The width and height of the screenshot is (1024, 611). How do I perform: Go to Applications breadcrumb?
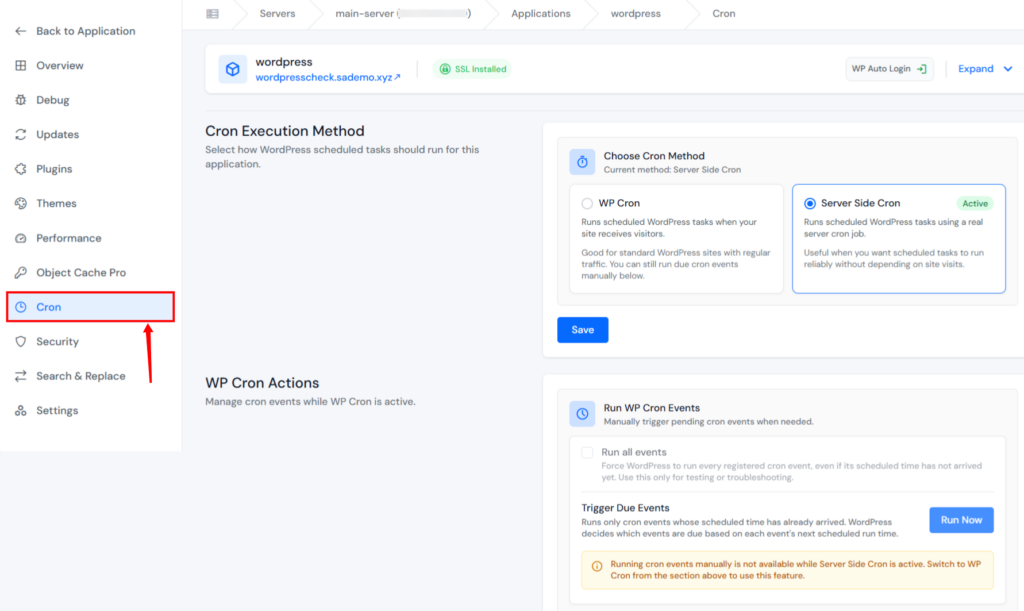(x=541, y=14)
